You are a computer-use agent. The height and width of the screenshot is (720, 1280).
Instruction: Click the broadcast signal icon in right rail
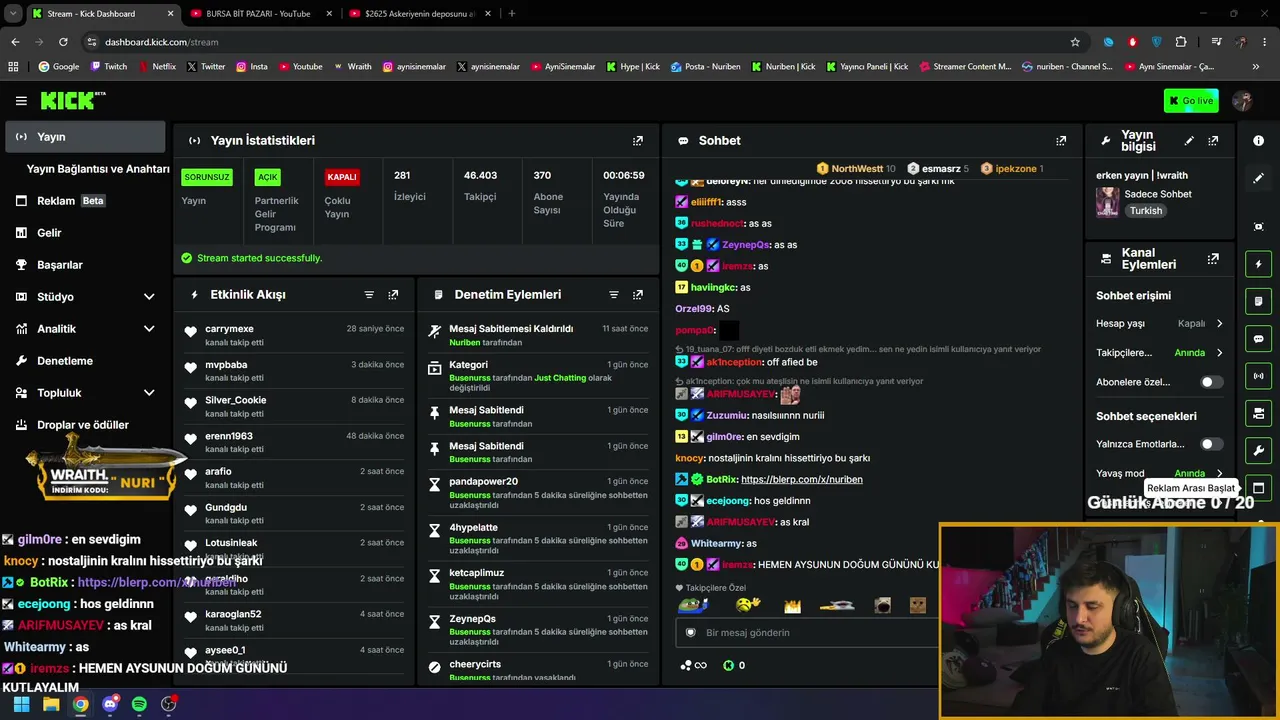click(x=1259, y=376)
